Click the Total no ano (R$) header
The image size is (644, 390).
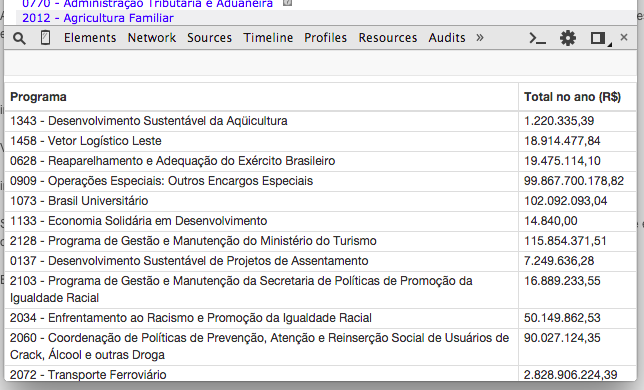572,97
